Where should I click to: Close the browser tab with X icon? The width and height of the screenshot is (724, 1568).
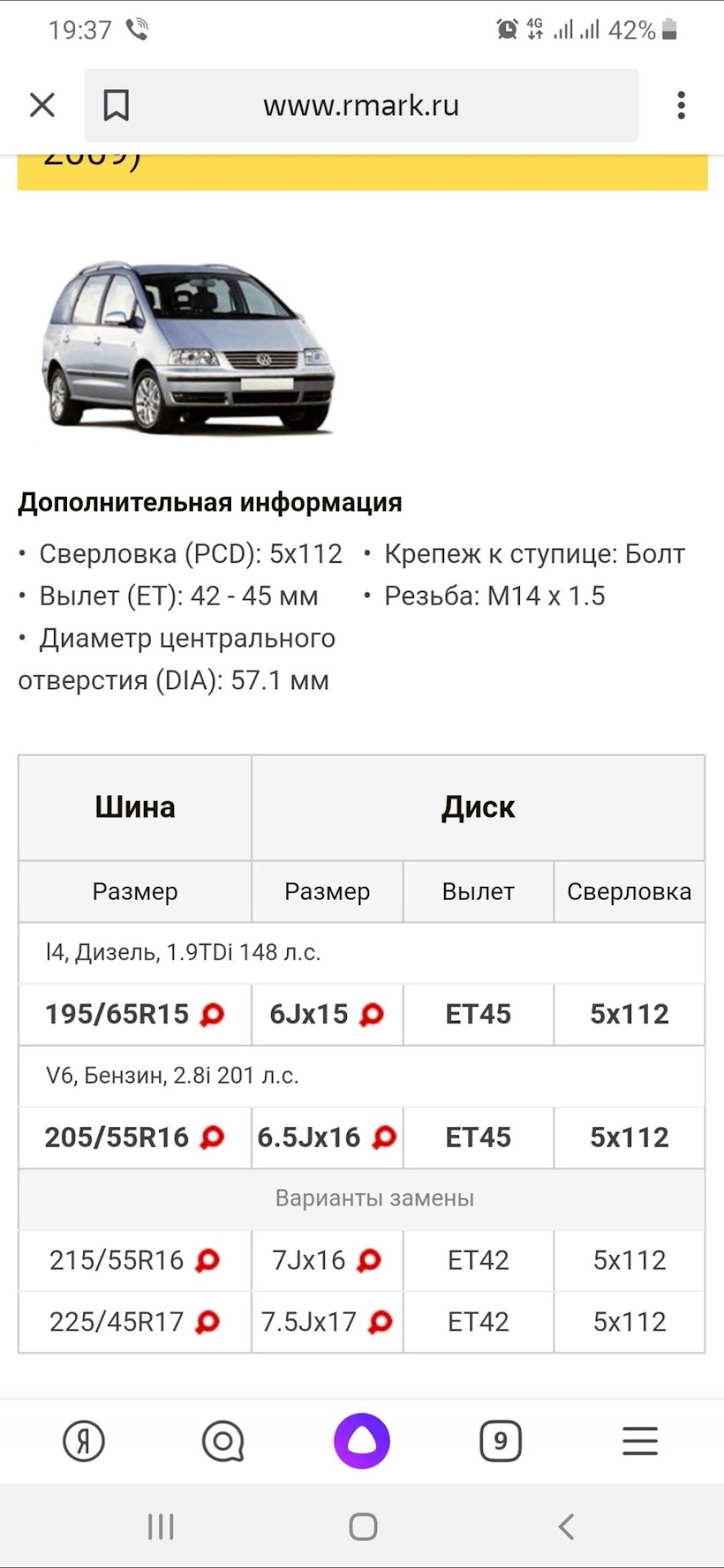[x=42, y=105]
